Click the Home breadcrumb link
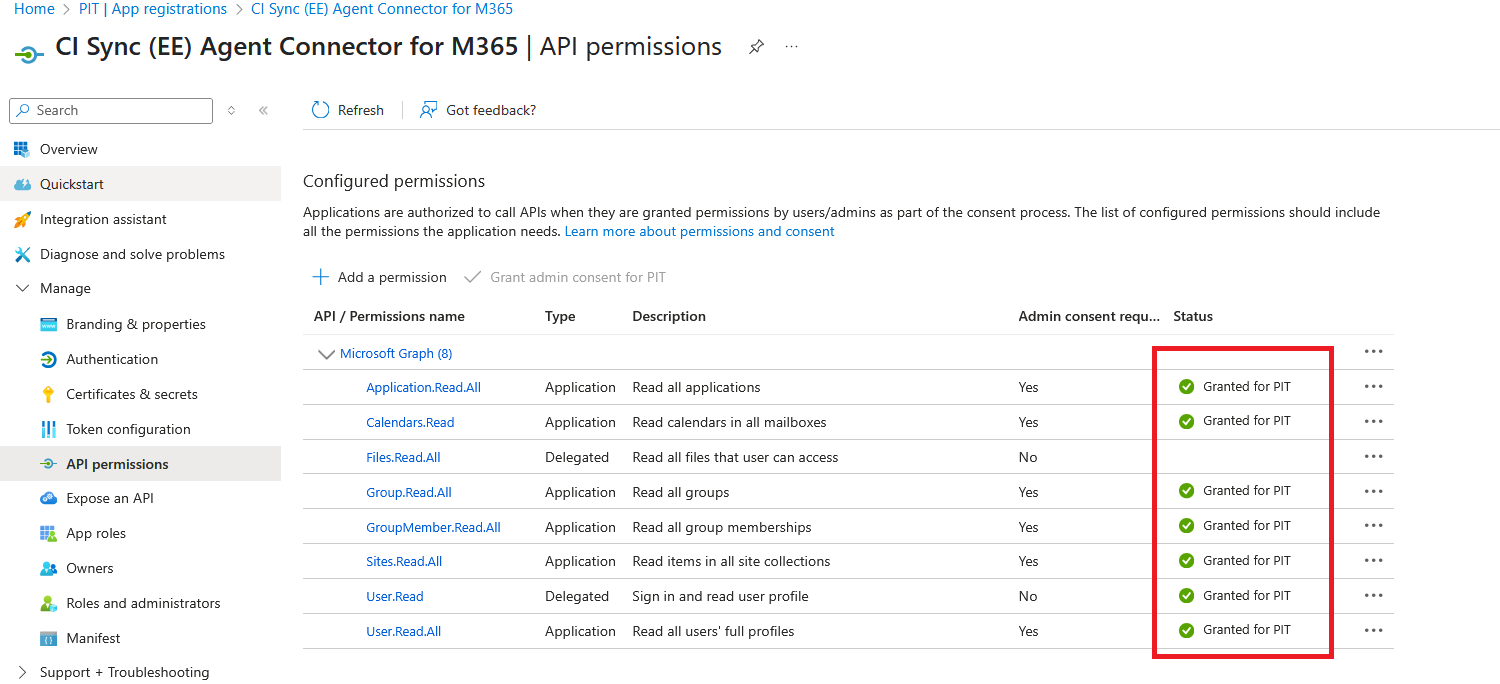 (x=34, y=9)
